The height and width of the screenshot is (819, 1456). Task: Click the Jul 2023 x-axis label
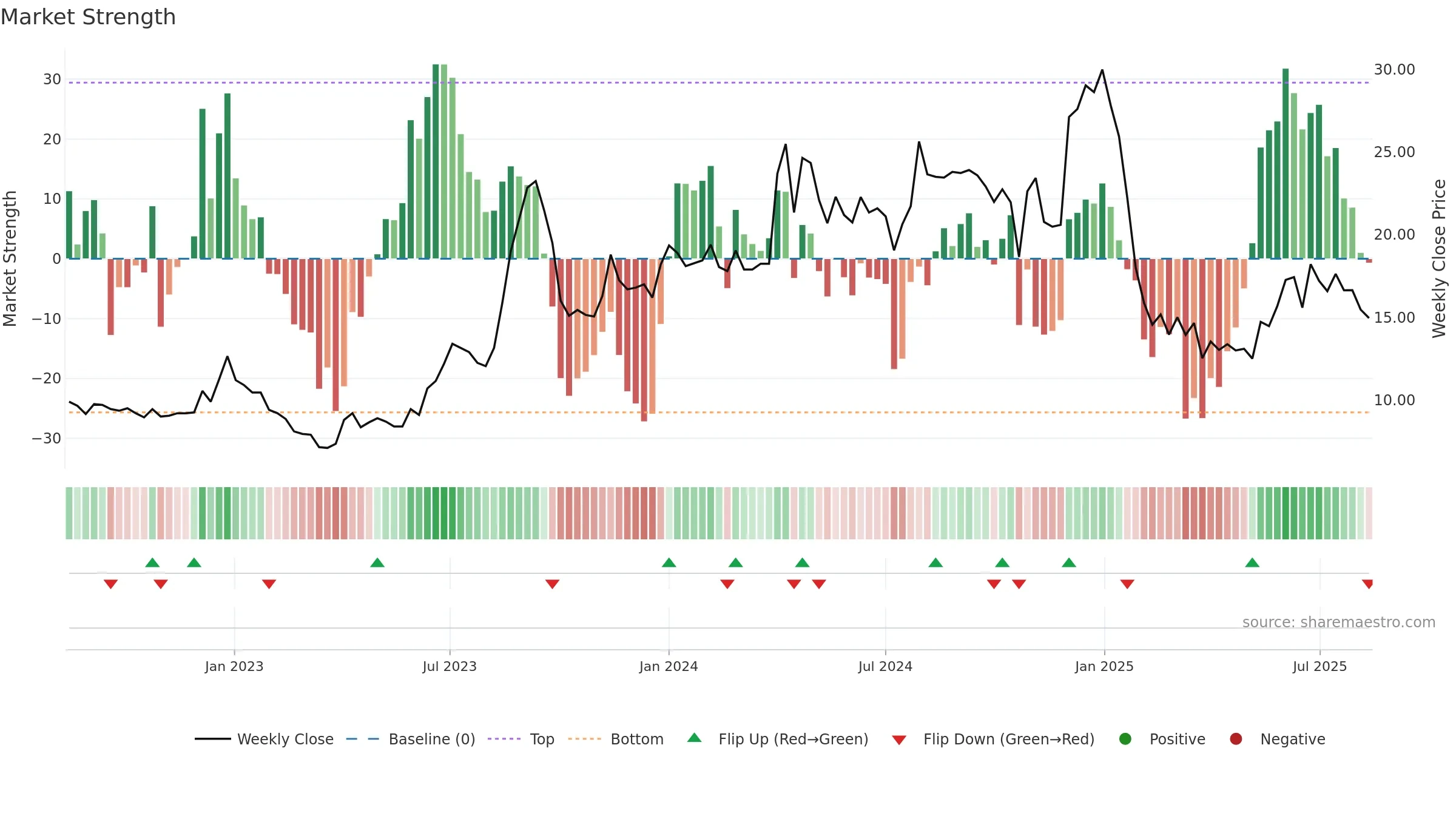[x=450, y=667]
